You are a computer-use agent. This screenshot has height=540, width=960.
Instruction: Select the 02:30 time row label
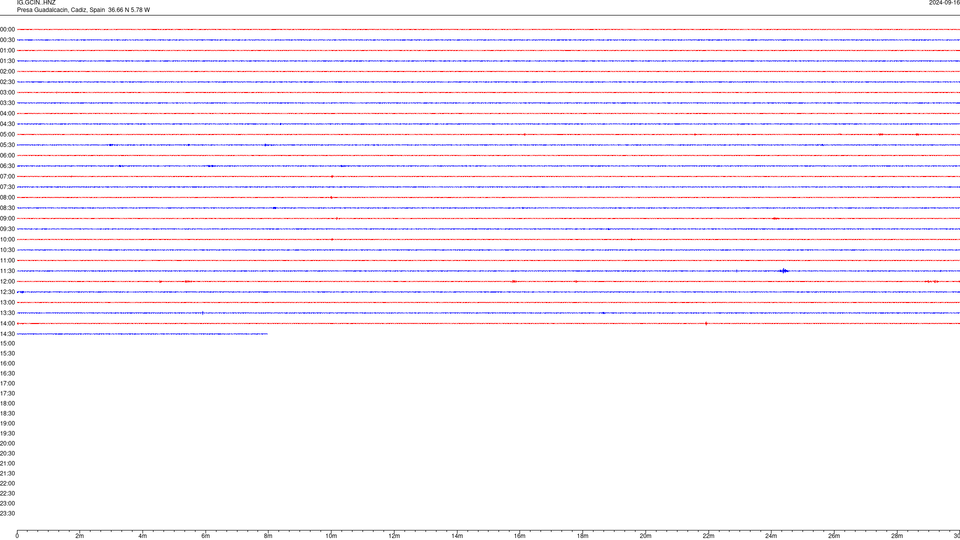click(x=7, y=82)
